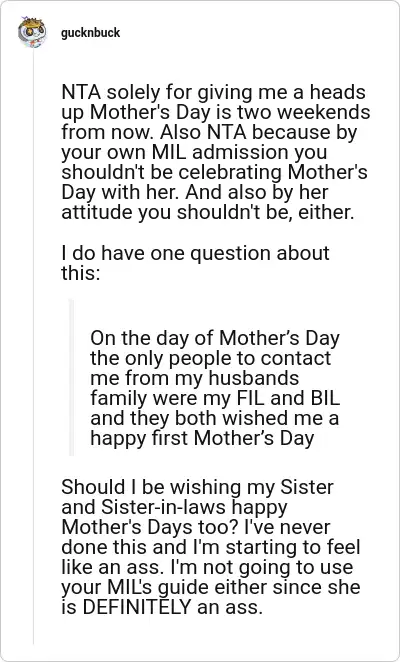Click the words 'attitude you shouldn't be, either.'
Viewport: 400px width, 662px height.
(x=207, y=212)
